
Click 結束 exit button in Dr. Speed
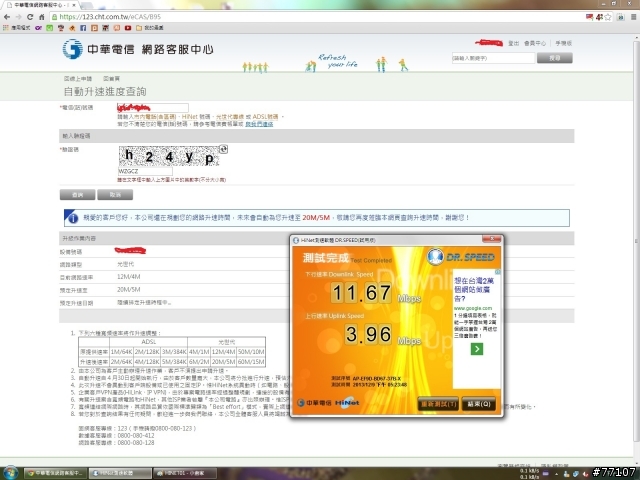[x=479, y=404]
